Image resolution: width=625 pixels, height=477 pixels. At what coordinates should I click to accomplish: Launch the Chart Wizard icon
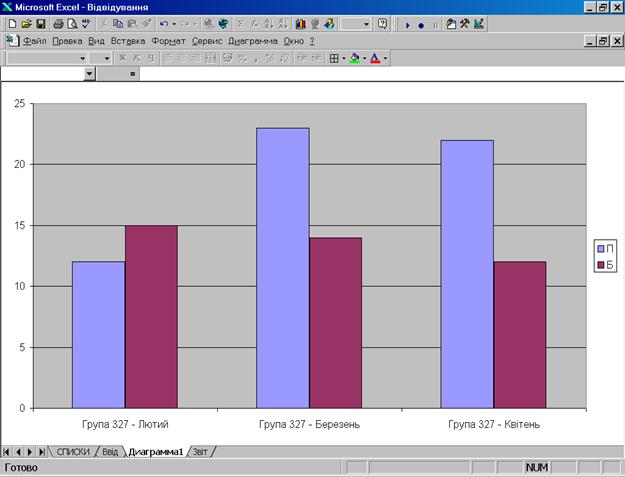[x=301, y=23]
